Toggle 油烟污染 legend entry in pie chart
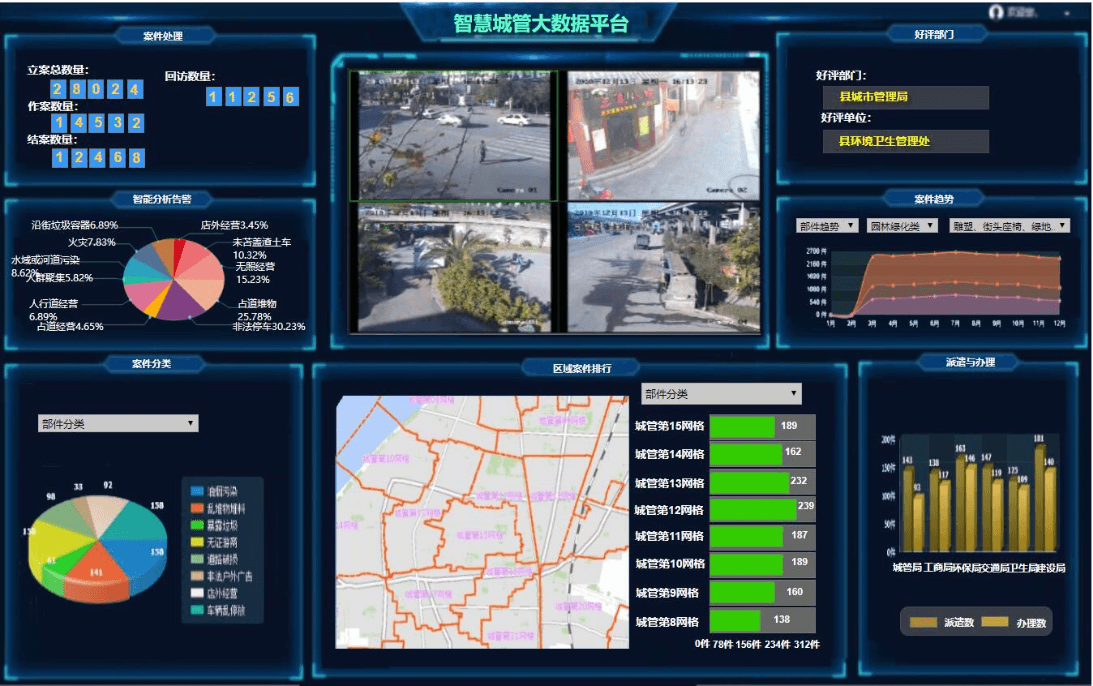The image size is (1093, 686). (198, 492)
